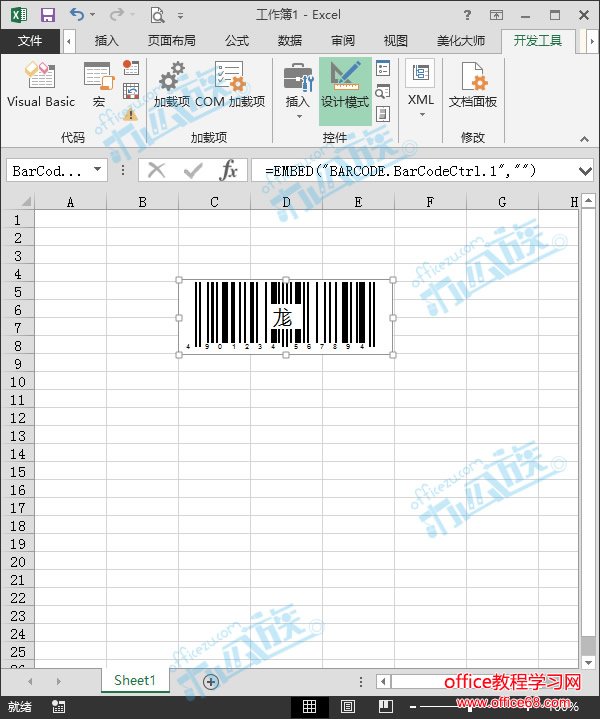The image size is (600, 719).
Task: Select row 20 header
Action: [18, 562]
